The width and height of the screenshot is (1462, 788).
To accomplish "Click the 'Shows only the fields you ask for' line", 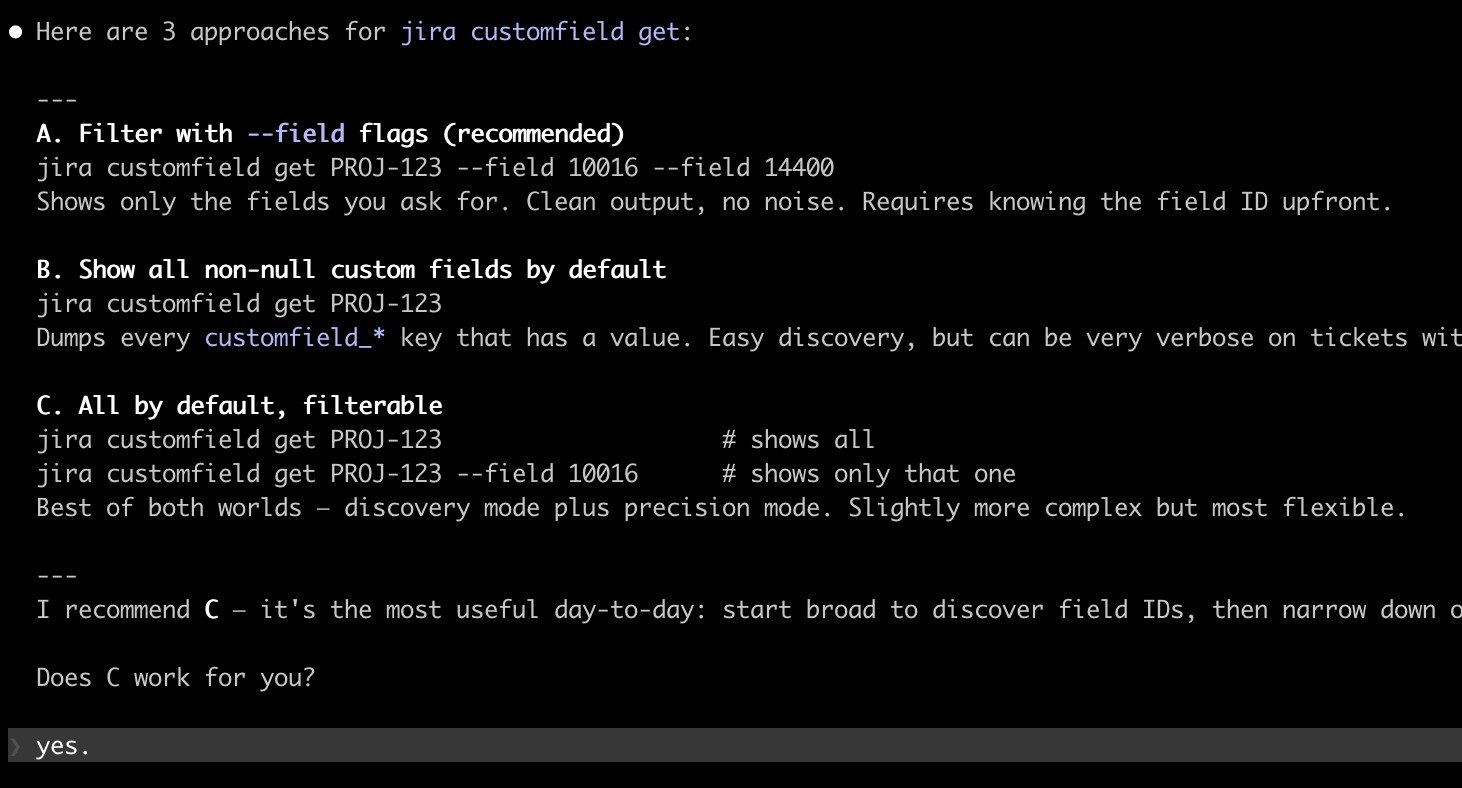I will (x=714, y=202).
